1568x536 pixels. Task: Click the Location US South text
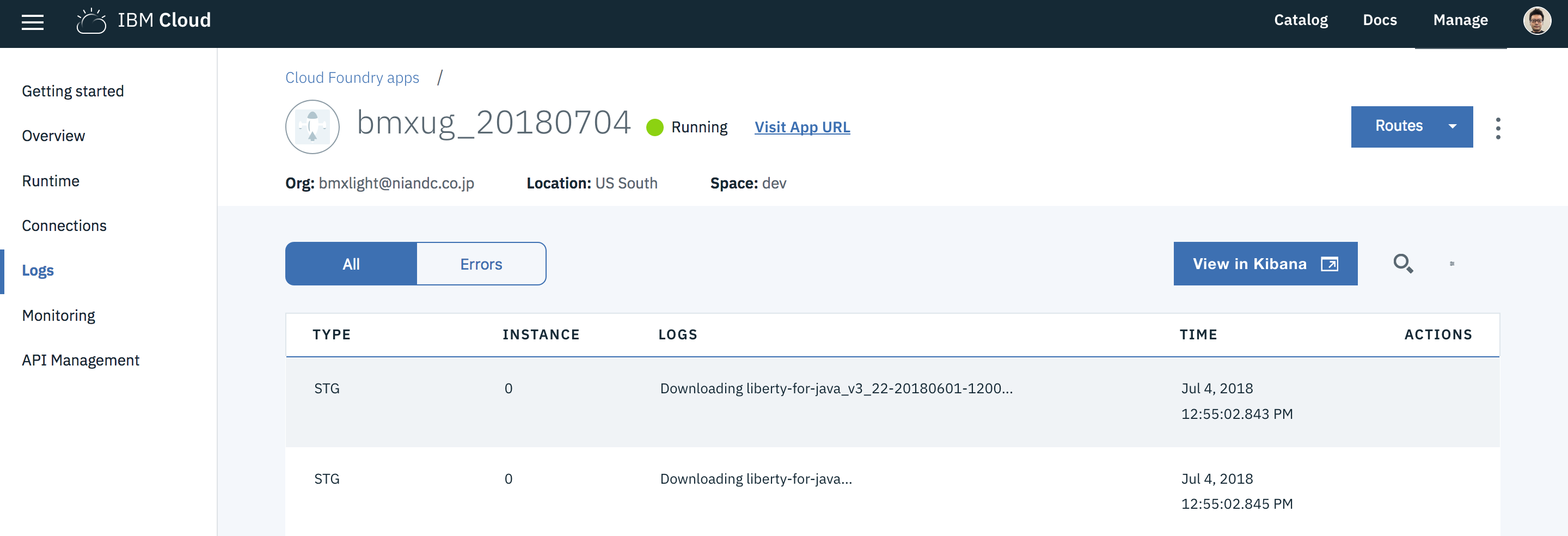(592, 184)
